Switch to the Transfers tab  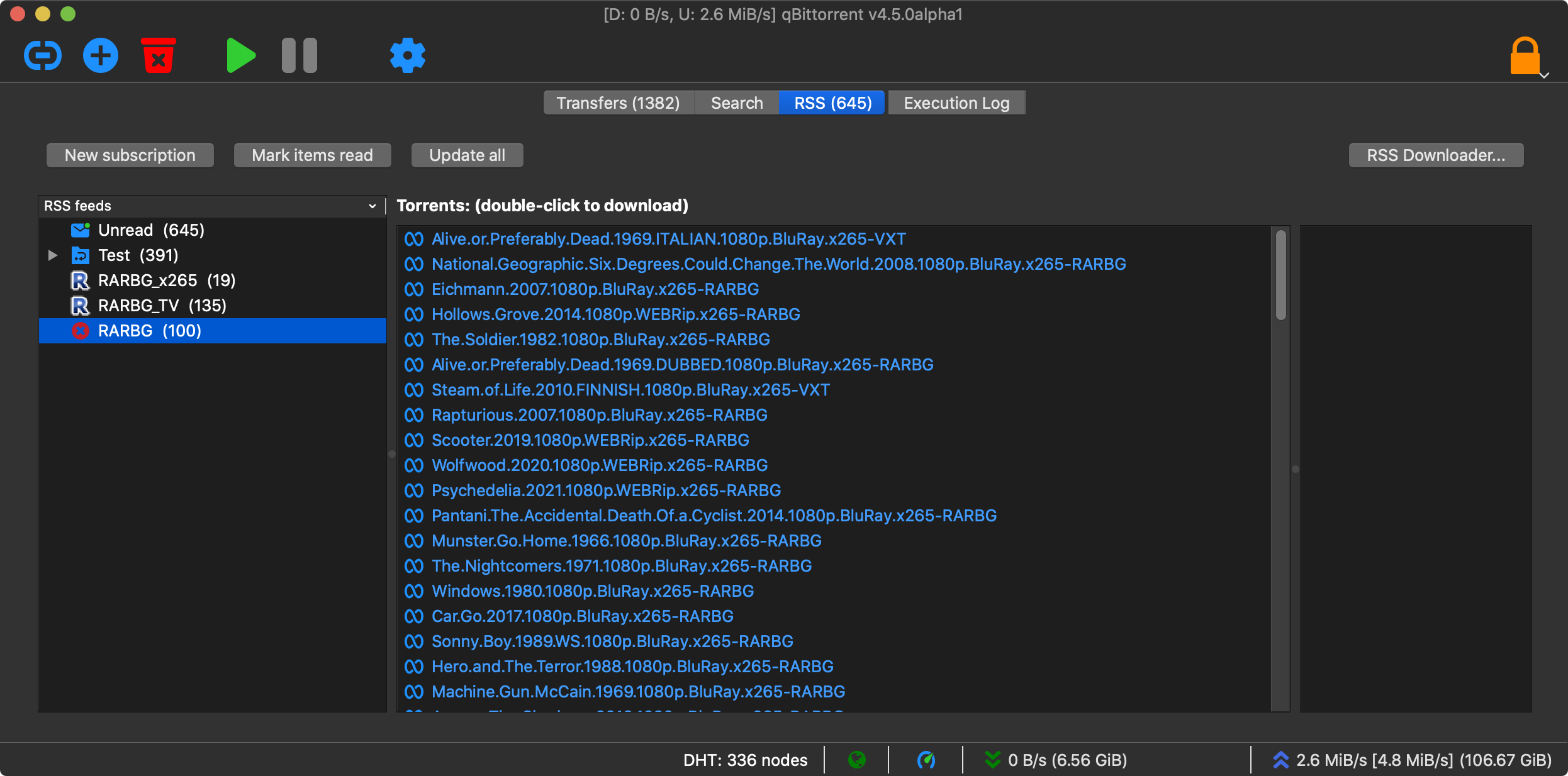(x=617, y=103)
